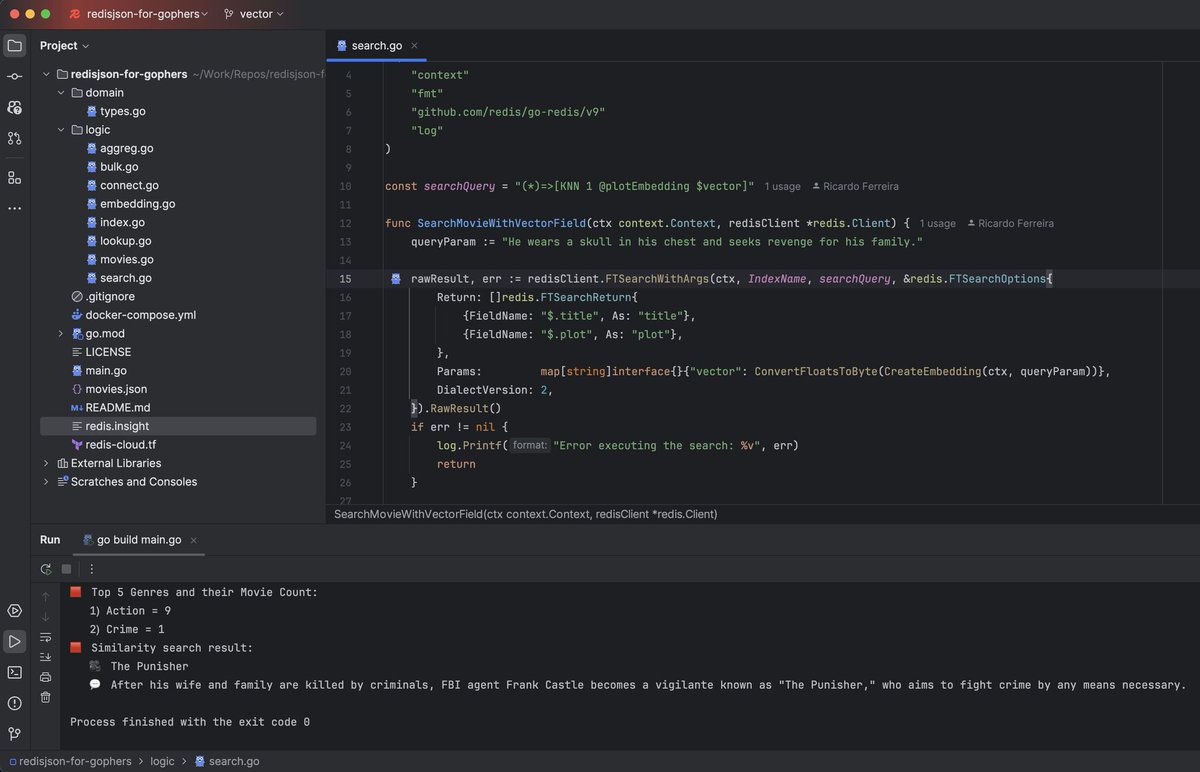This screenshot has height=772, width=1200.
Task: Collapse the domain folder
Action: pyautogui.click(x=61, y=93)
